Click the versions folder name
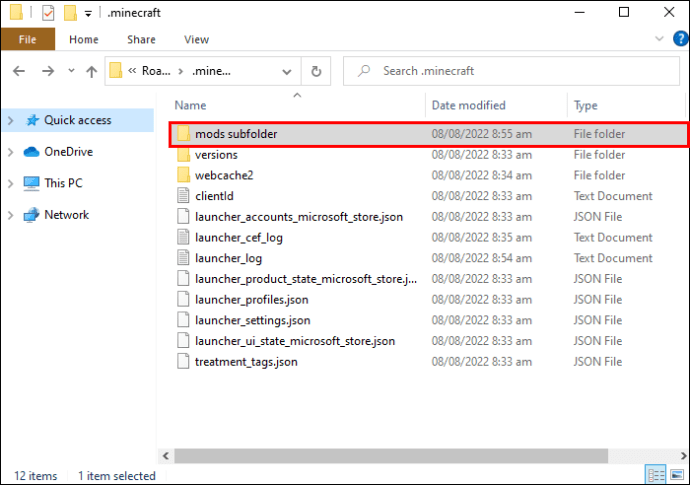This screenshot has height=485, width=690. coord(216,155)
